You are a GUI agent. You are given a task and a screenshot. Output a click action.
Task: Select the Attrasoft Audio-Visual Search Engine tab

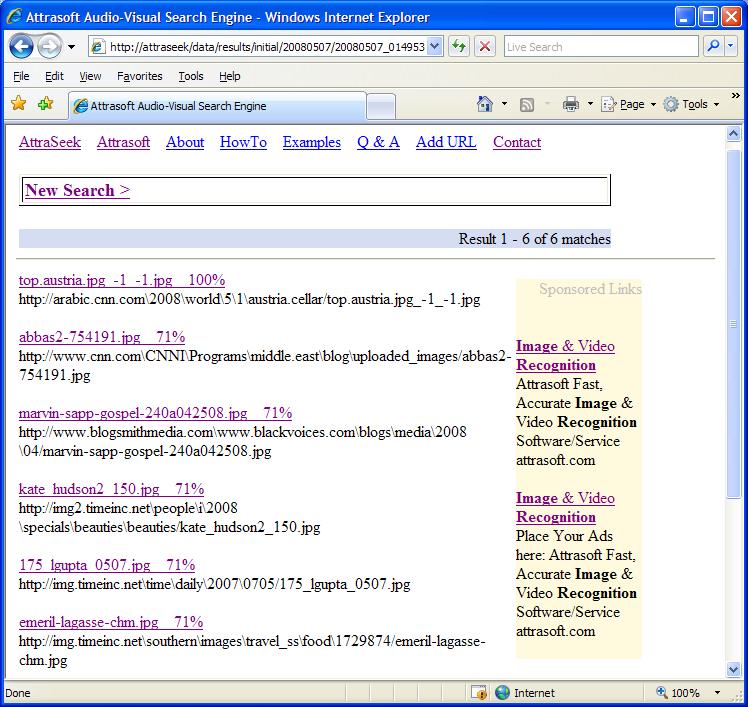(218, 105)
